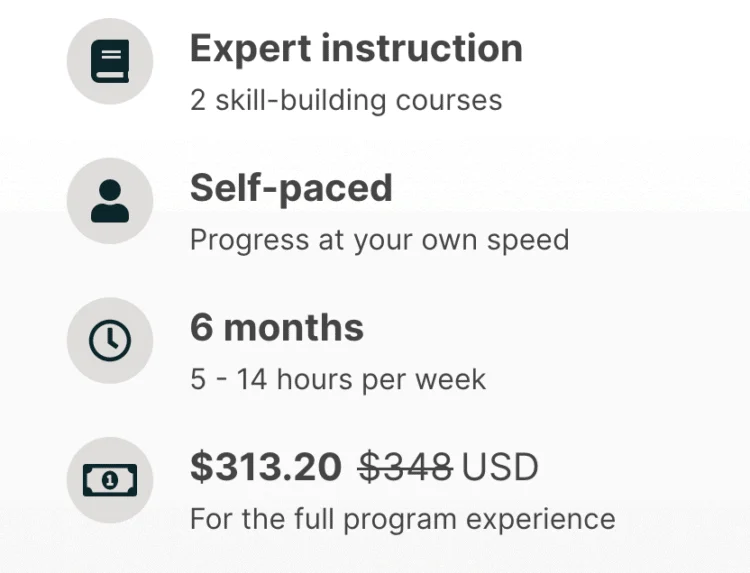Click the USD currency label
This screenshot has height=573, width=750.
(x=500, y=467)
